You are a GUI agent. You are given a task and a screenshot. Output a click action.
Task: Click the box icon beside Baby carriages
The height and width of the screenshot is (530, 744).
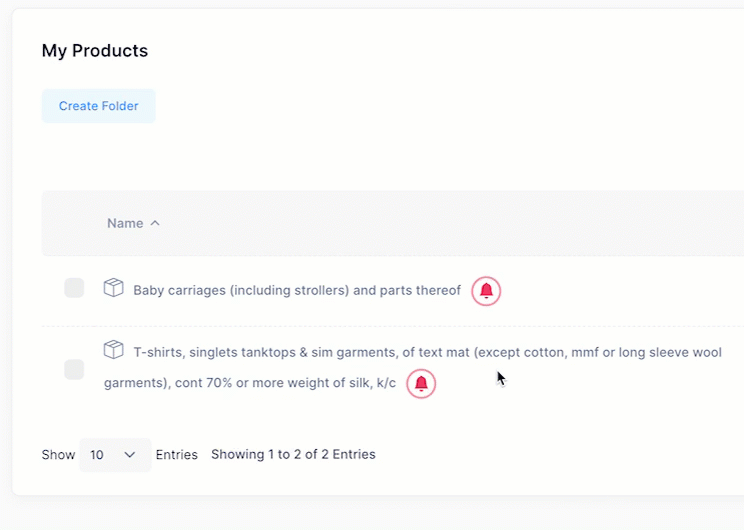[114, 289]
